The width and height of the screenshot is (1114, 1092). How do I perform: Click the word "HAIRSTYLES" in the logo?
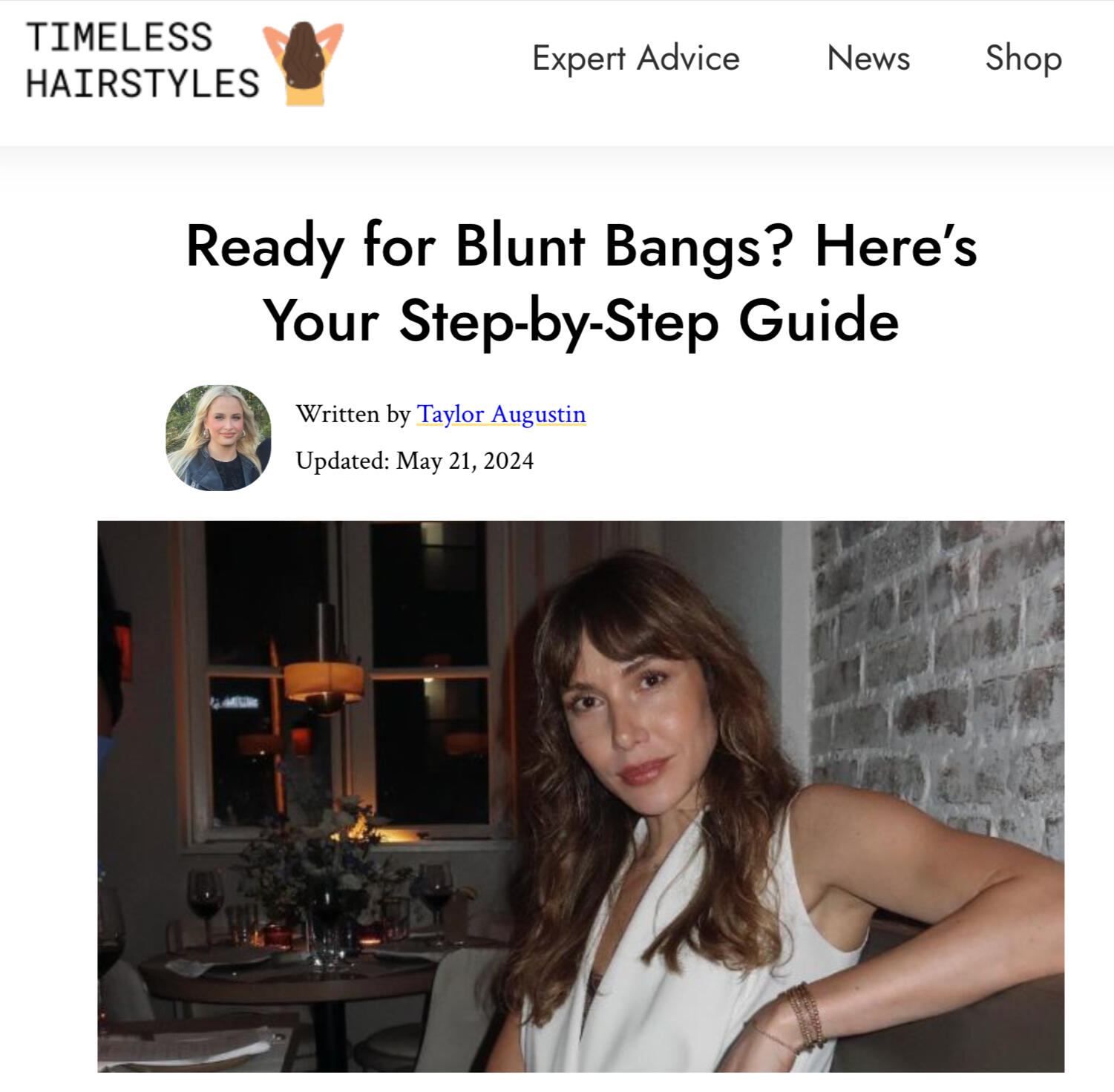(x=142, y=82)
